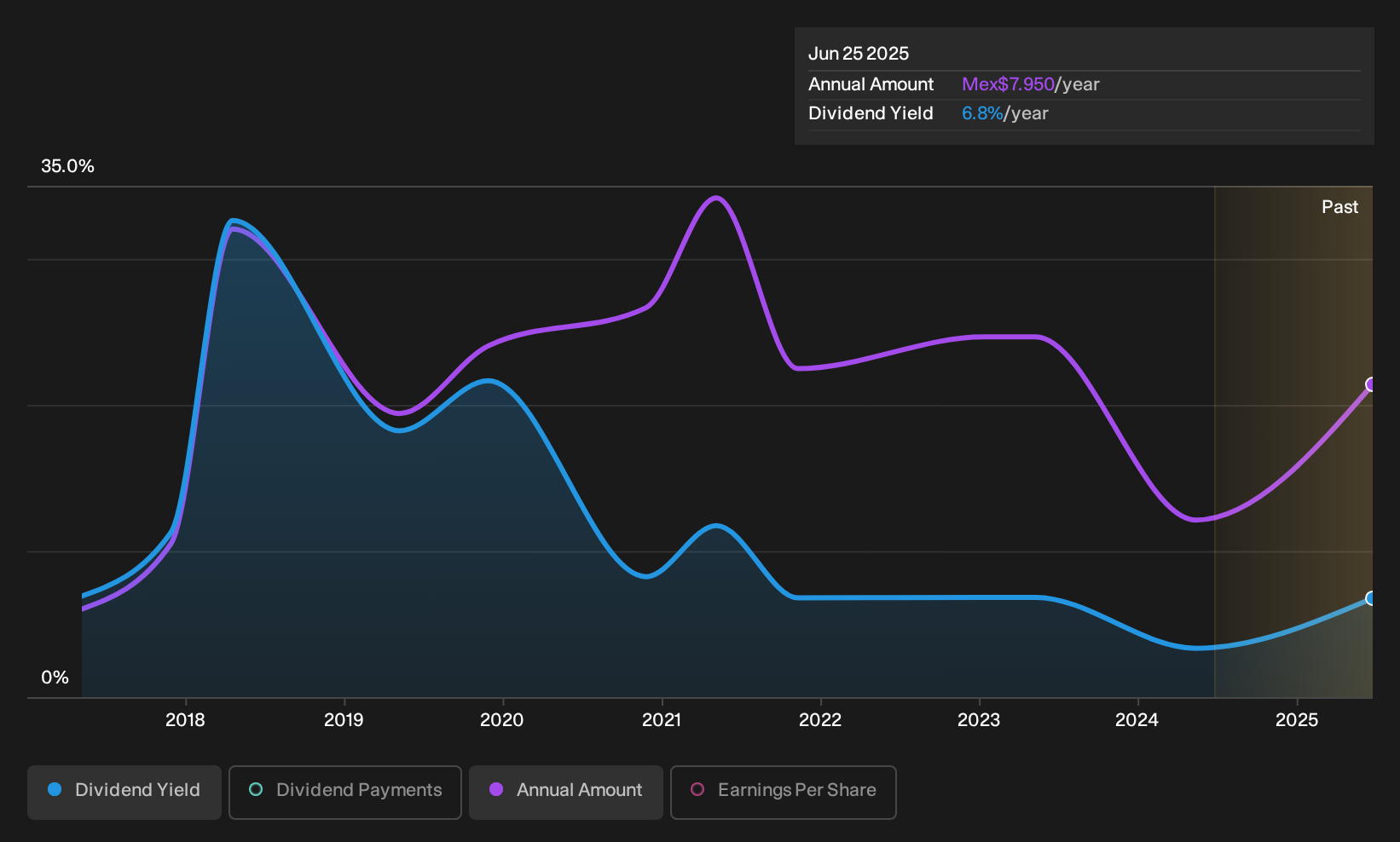Click the 2021 peak of the purple line
1400x842 pixels.
click(717, 199)
